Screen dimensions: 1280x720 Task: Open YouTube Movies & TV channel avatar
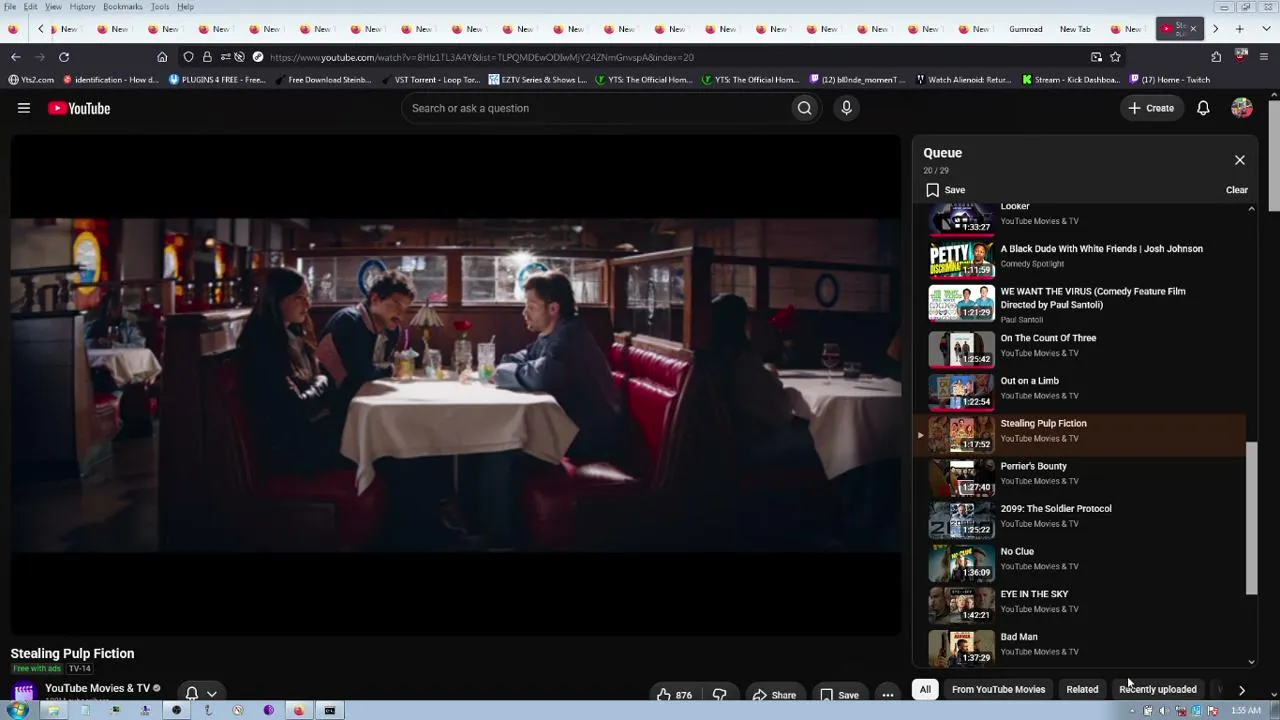coord(24,692)
